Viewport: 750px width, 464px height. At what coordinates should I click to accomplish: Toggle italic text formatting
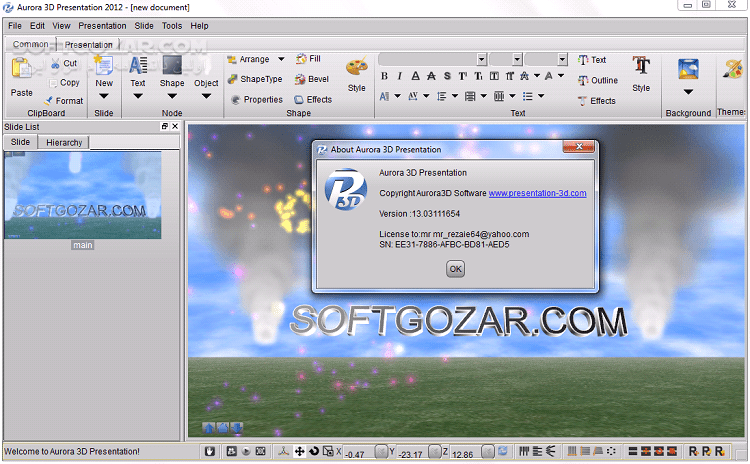(x=399, y=76)
